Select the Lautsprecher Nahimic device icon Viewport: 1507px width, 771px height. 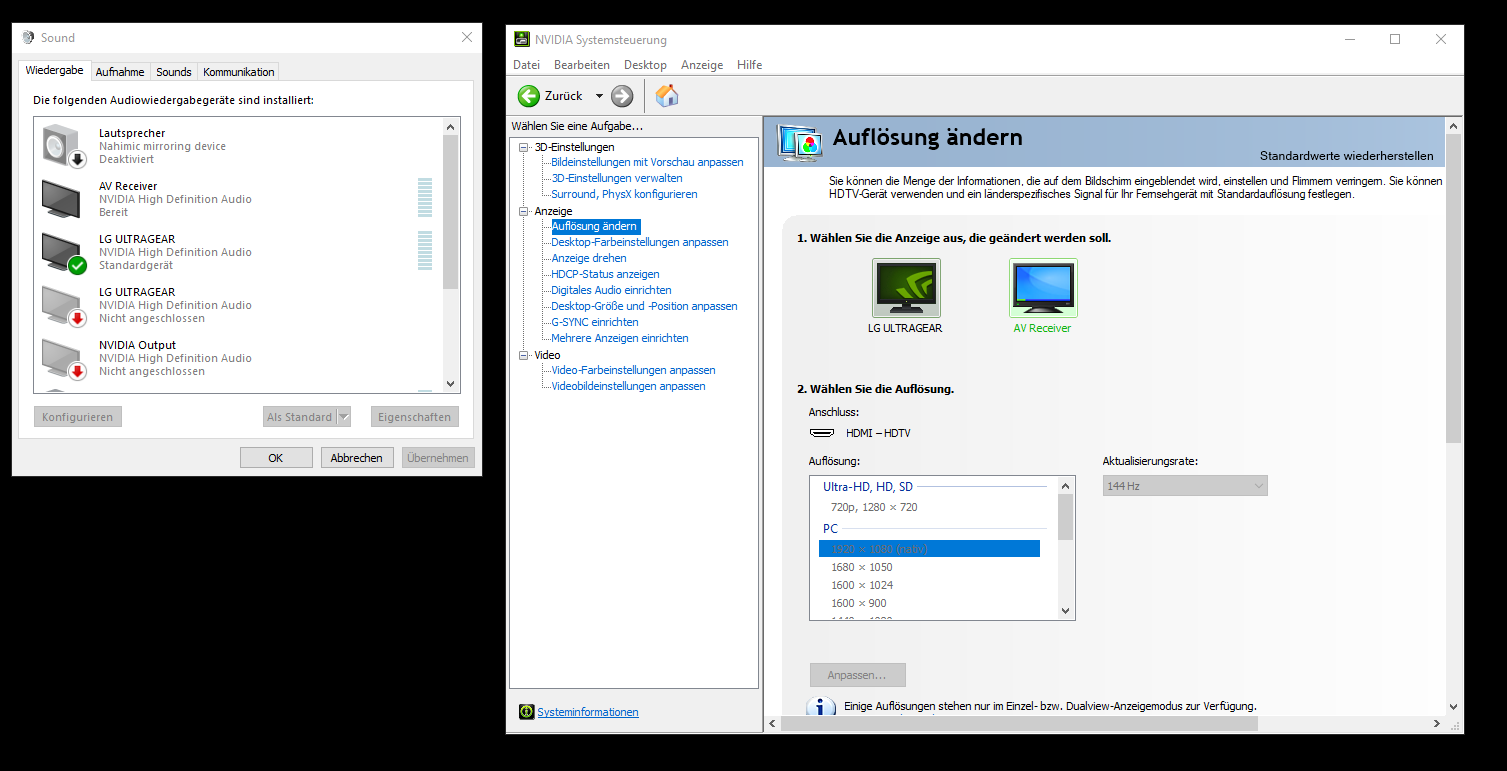(x=65, y=146)
